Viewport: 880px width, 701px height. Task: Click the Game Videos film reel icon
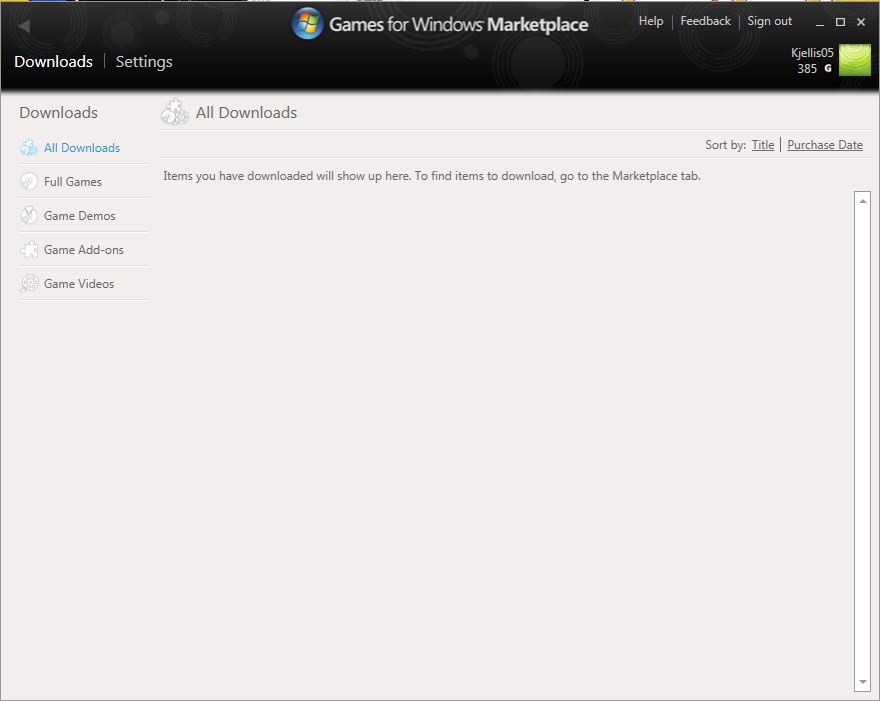tap(29, 283)
